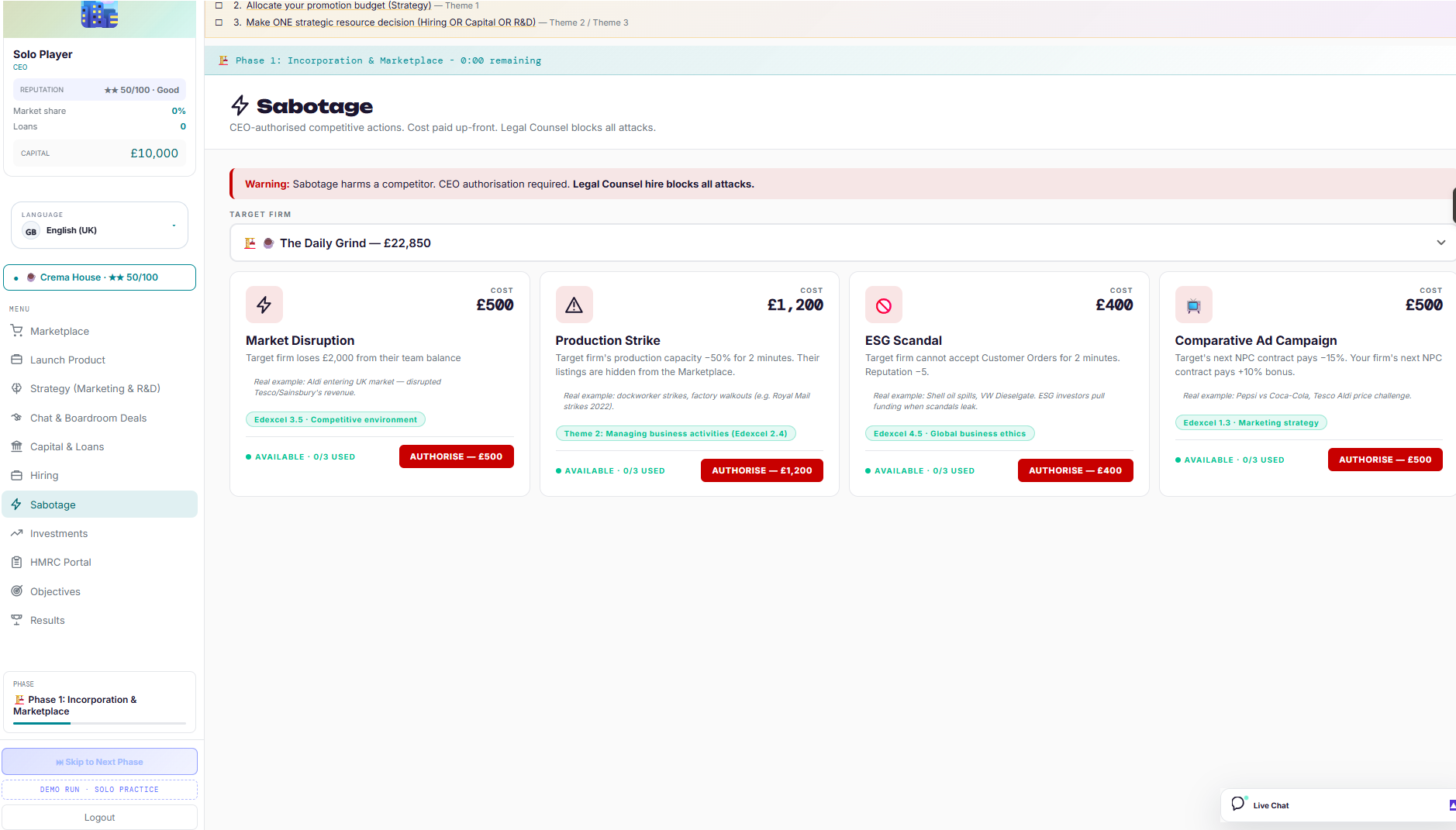The image size is (1456, 830).
Task: Click the Edexcel 4.5 Global business ethics tag
Action: pos(950,433)
